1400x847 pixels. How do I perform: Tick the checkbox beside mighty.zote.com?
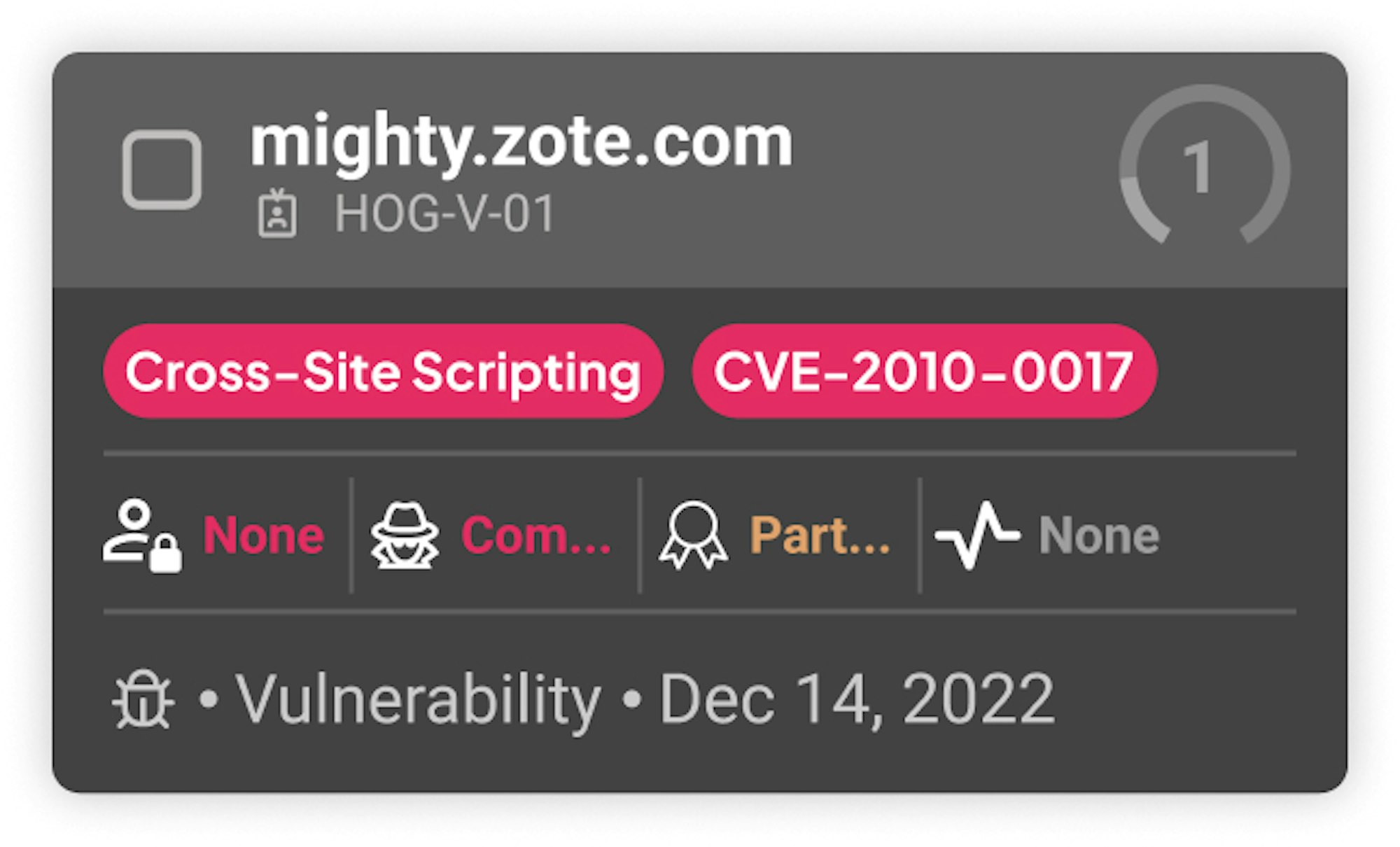click(162, 169)
